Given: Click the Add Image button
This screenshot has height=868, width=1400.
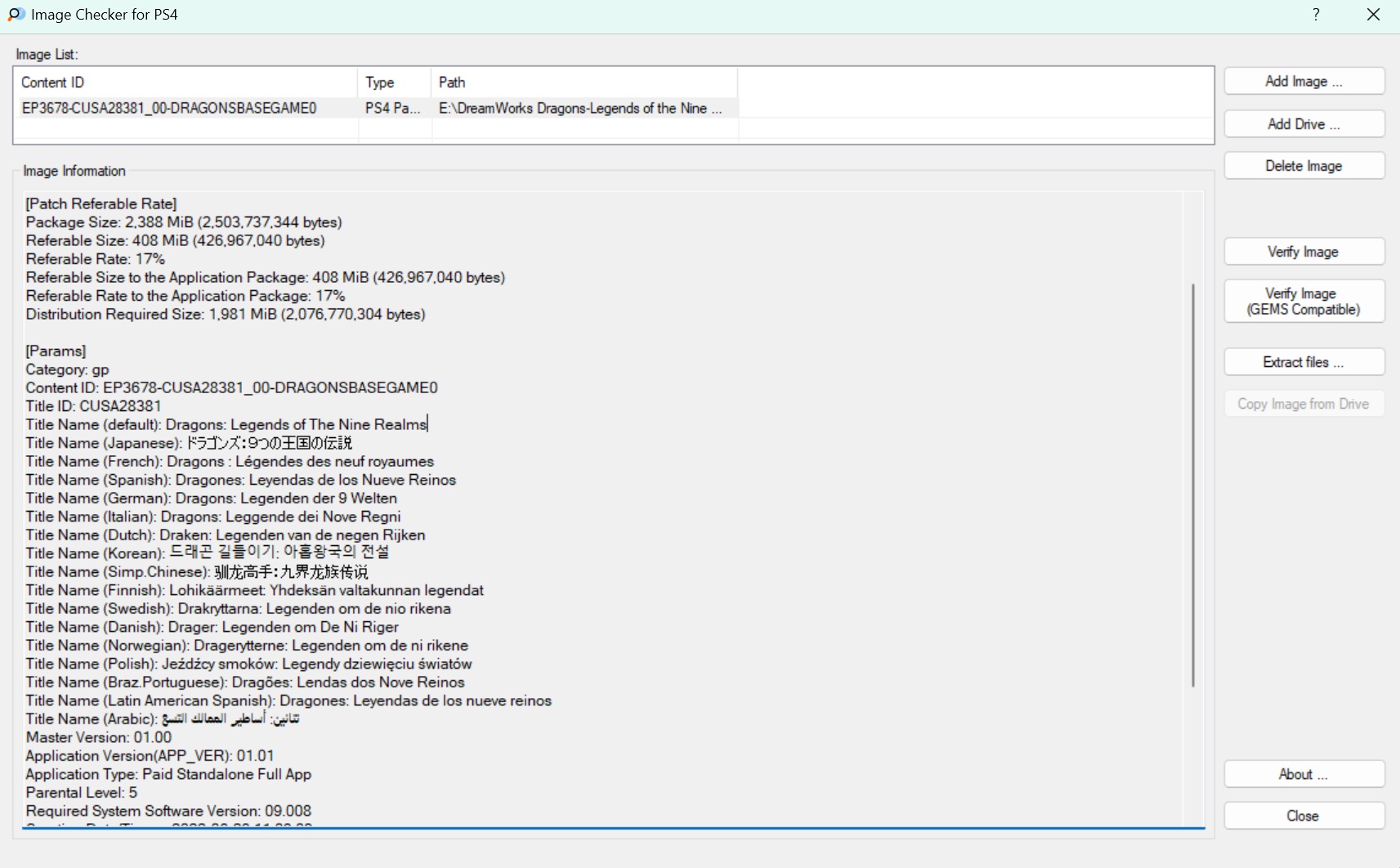Looking at the screenshot, I should 1304,81.
